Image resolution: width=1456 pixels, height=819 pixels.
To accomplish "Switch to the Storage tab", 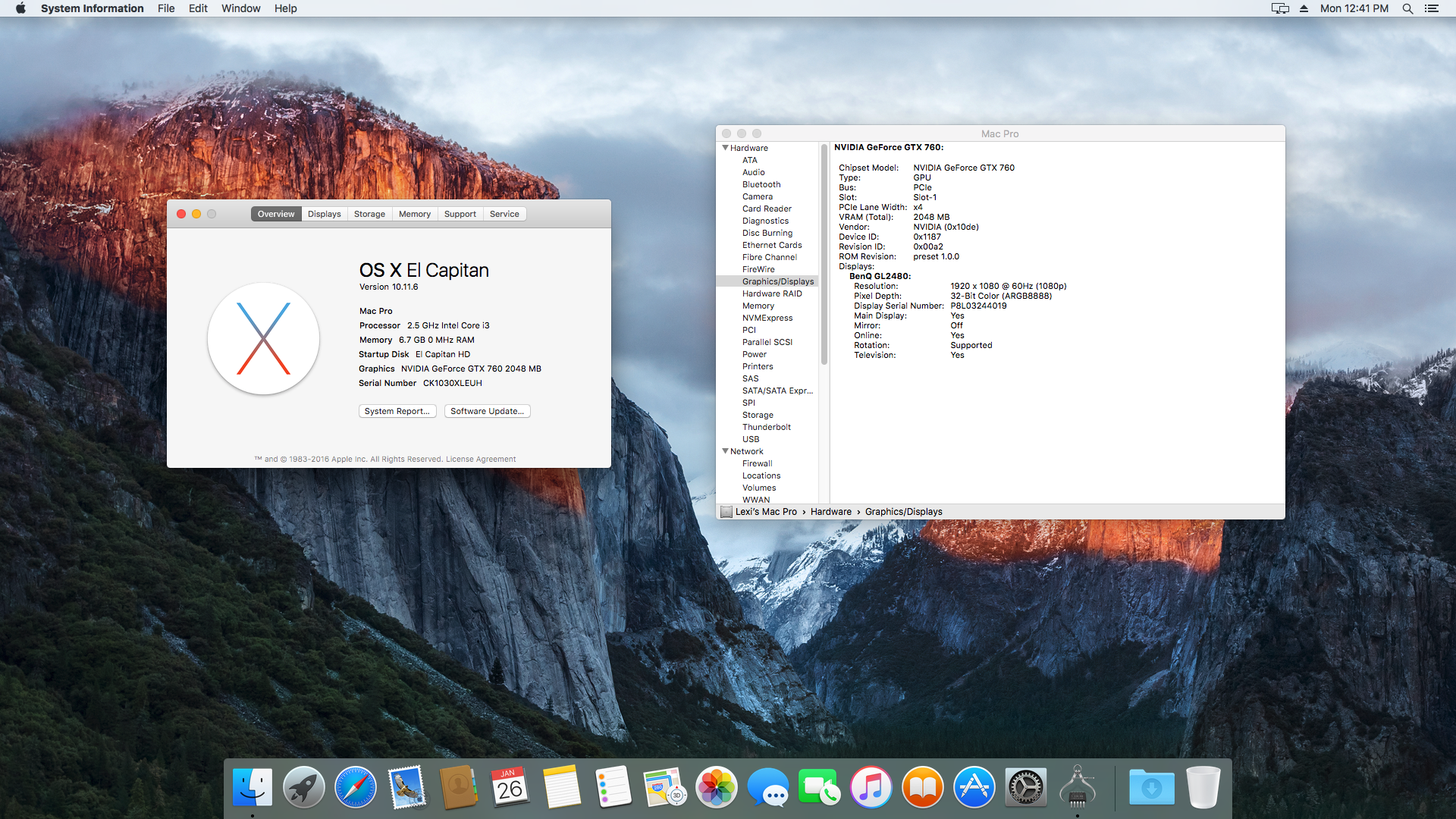I will coord(369,214).
